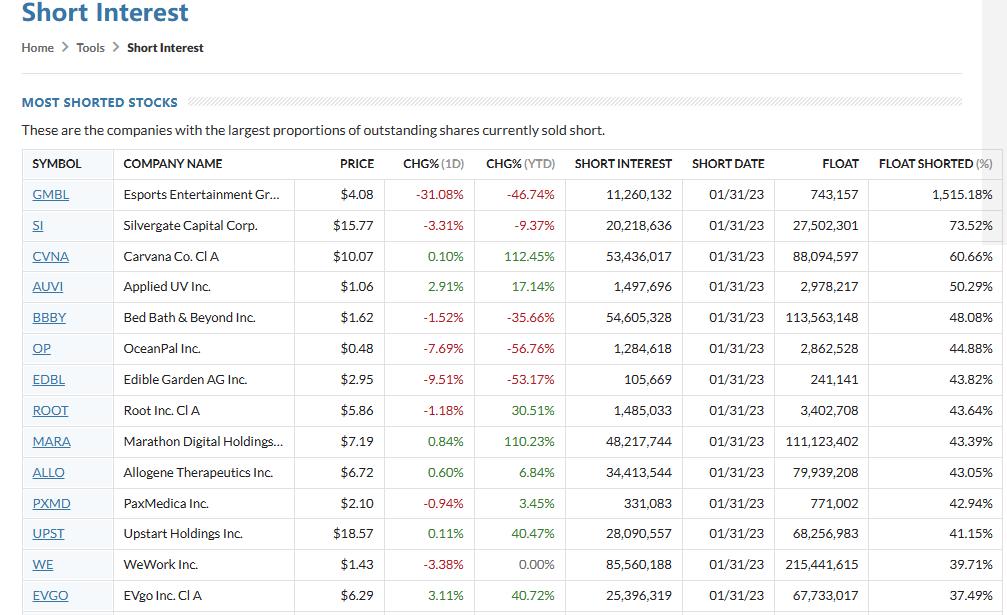This screenshot has height=615, width=1007.
Task: Open the EVGO ticker link
Action: 50,595
